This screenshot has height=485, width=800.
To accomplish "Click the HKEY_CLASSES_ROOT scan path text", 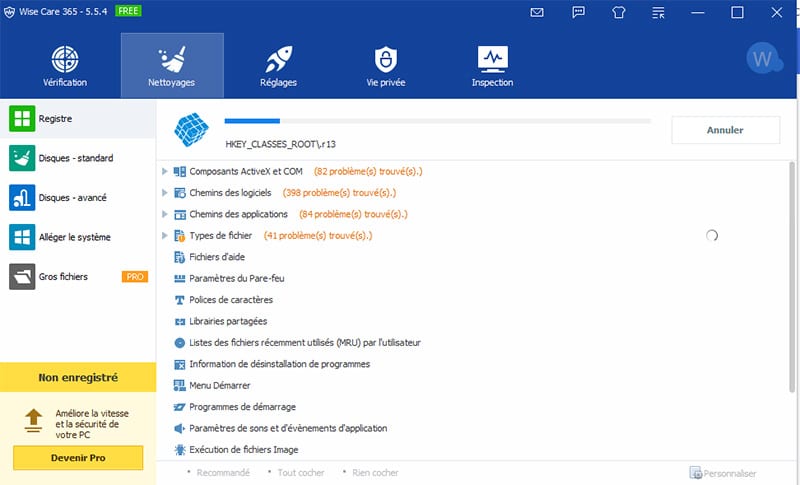I will pos(281,144).
